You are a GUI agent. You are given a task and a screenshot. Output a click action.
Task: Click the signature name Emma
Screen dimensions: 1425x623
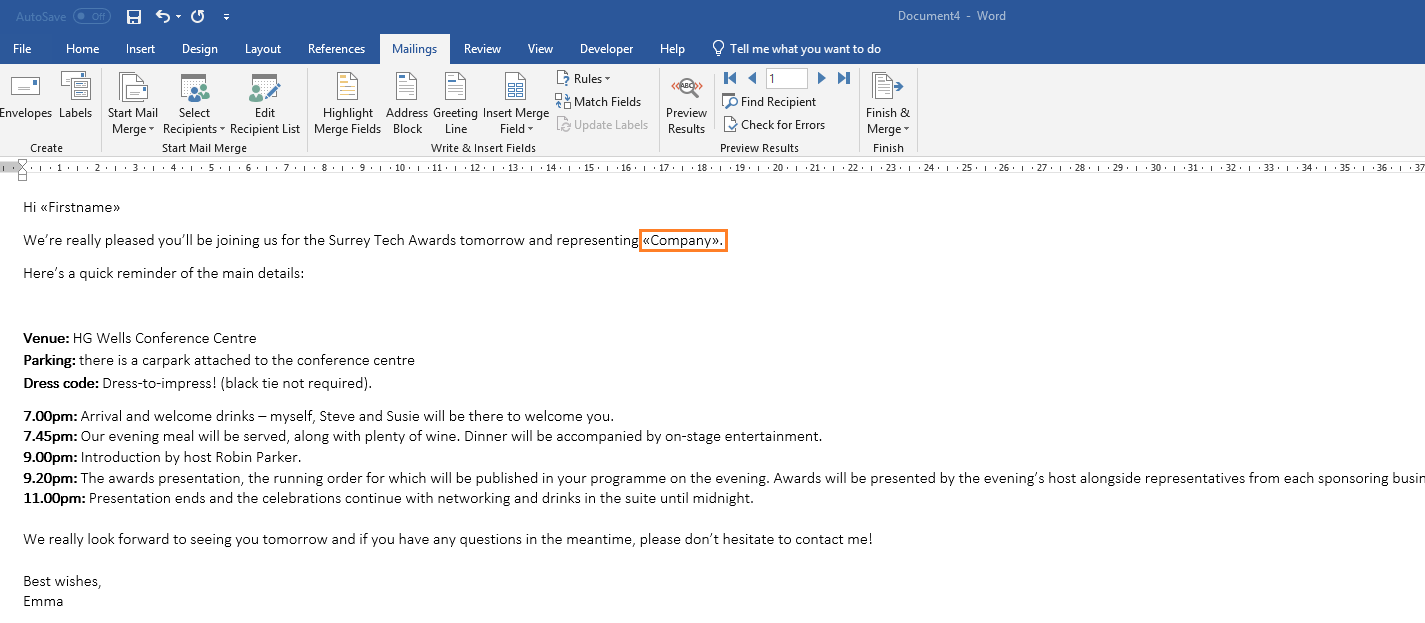coord(43,601)
